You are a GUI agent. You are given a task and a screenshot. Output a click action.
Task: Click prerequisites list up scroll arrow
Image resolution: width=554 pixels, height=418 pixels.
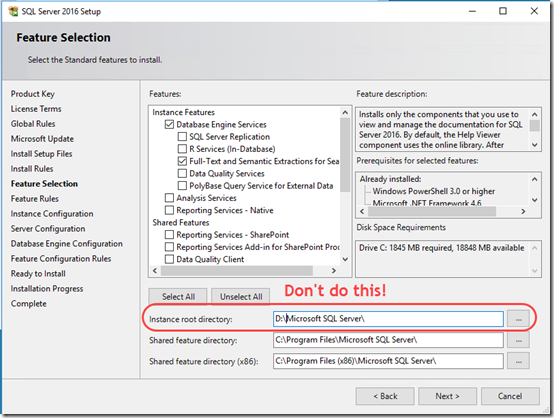pos(535,179)
